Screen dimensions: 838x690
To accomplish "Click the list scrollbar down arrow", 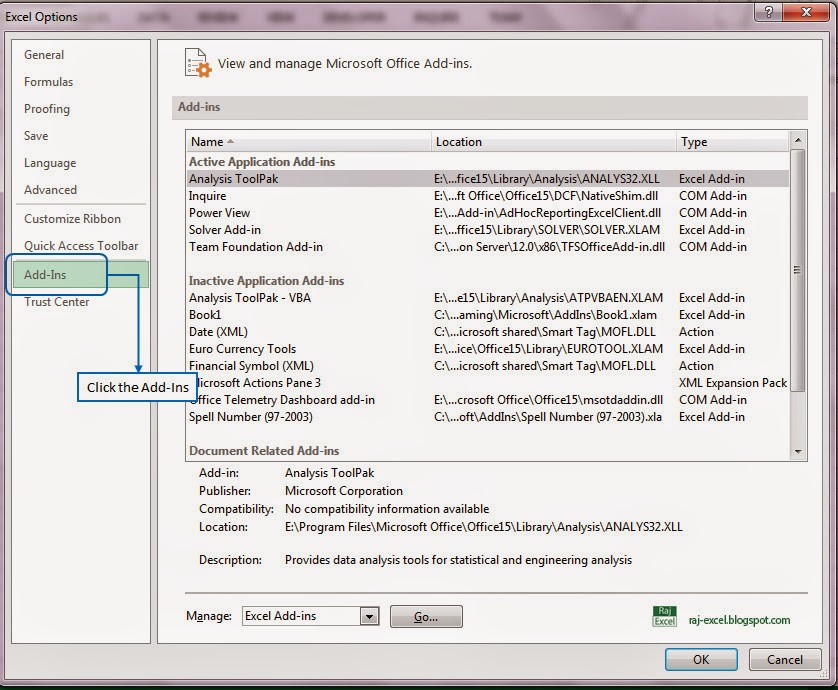I will click(797, 452).
